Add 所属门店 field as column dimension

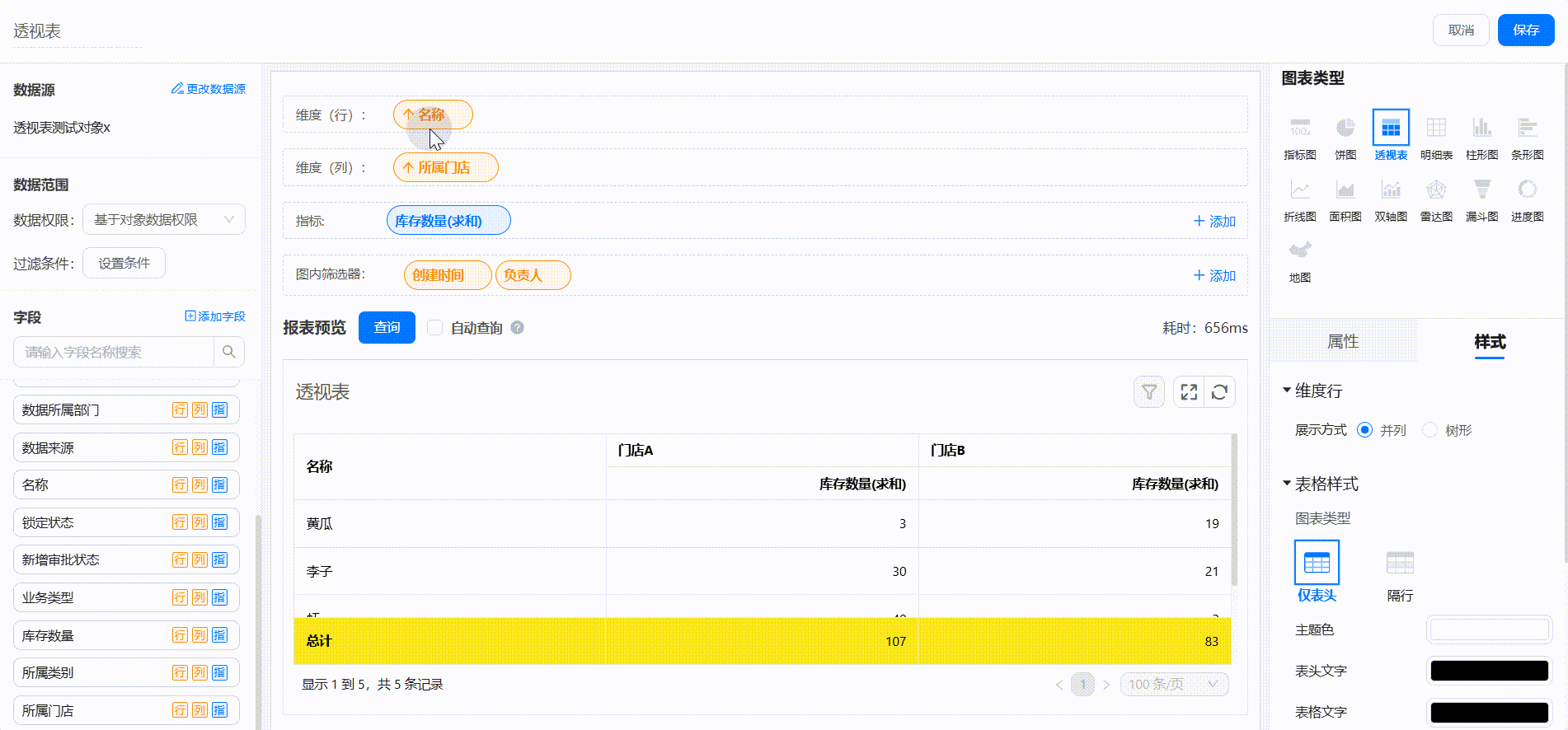(200, 710)
